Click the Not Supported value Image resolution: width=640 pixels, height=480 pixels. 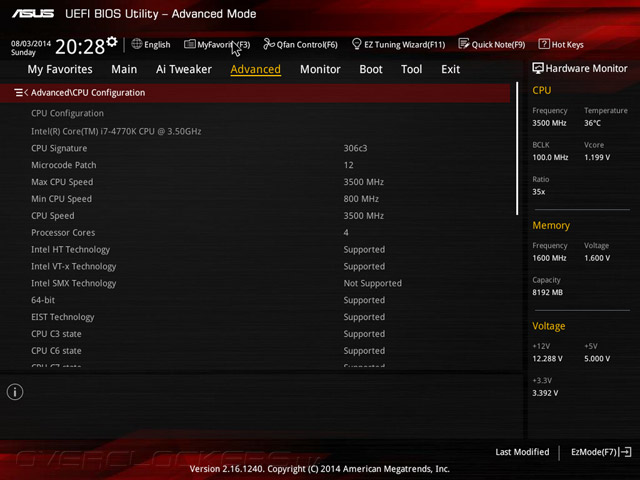[x=372, y=283]
